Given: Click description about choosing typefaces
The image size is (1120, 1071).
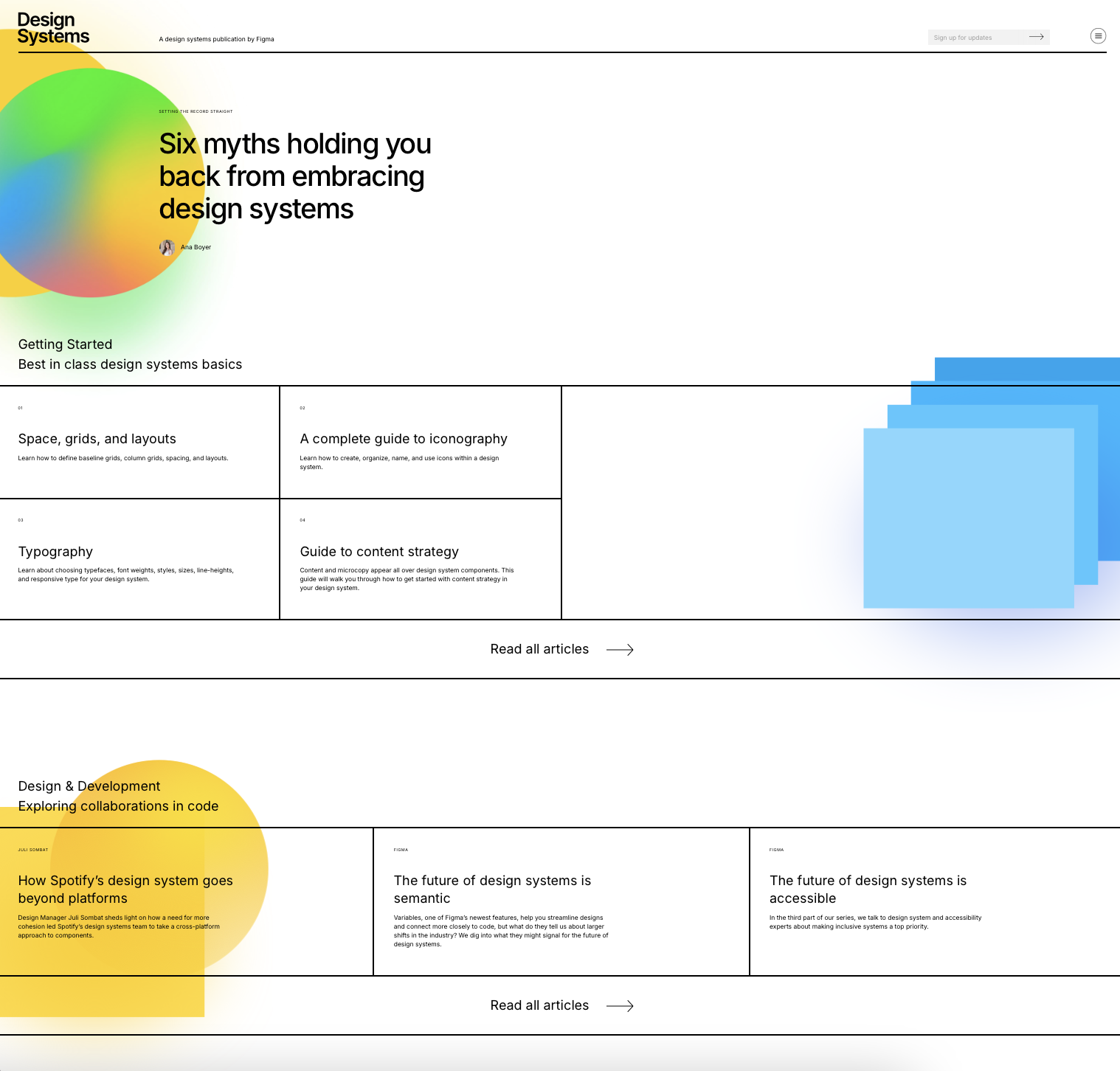Looking at the screenshot, I should (126, 575).
